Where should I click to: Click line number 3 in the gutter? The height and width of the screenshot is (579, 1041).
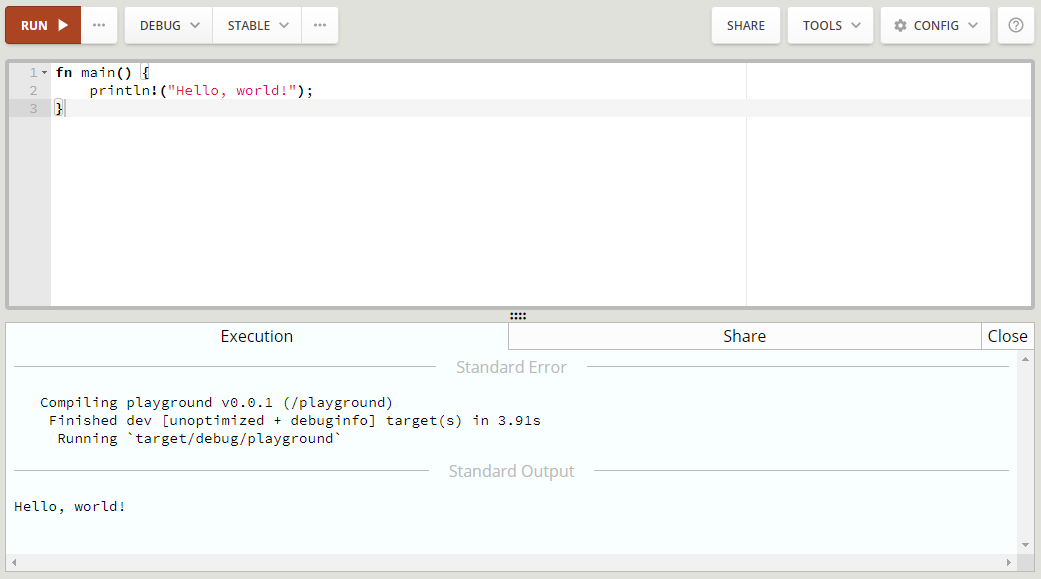point(33,108)
